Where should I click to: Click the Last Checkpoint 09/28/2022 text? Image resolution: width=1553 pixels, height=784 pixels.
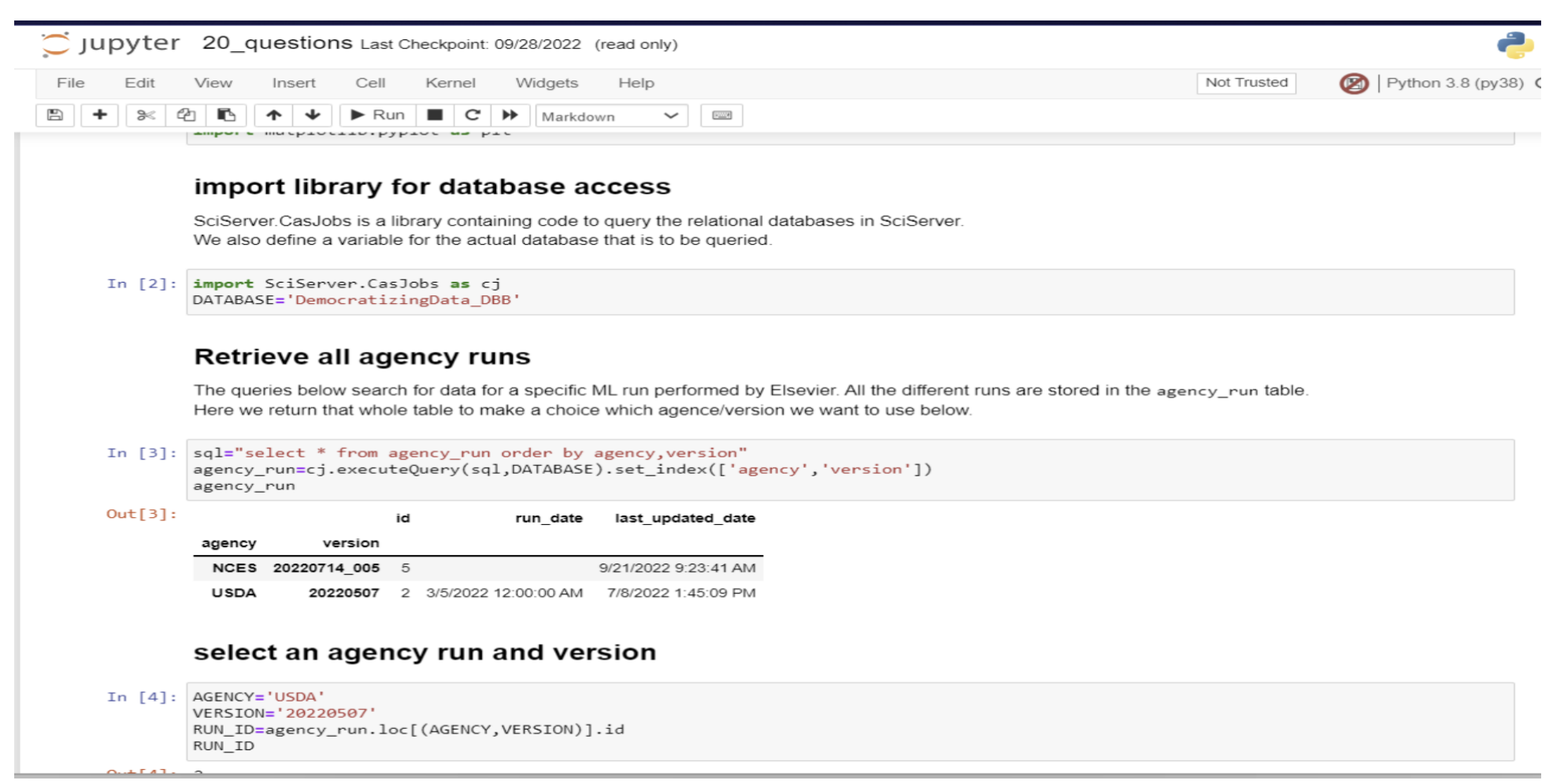click(470, 44)
